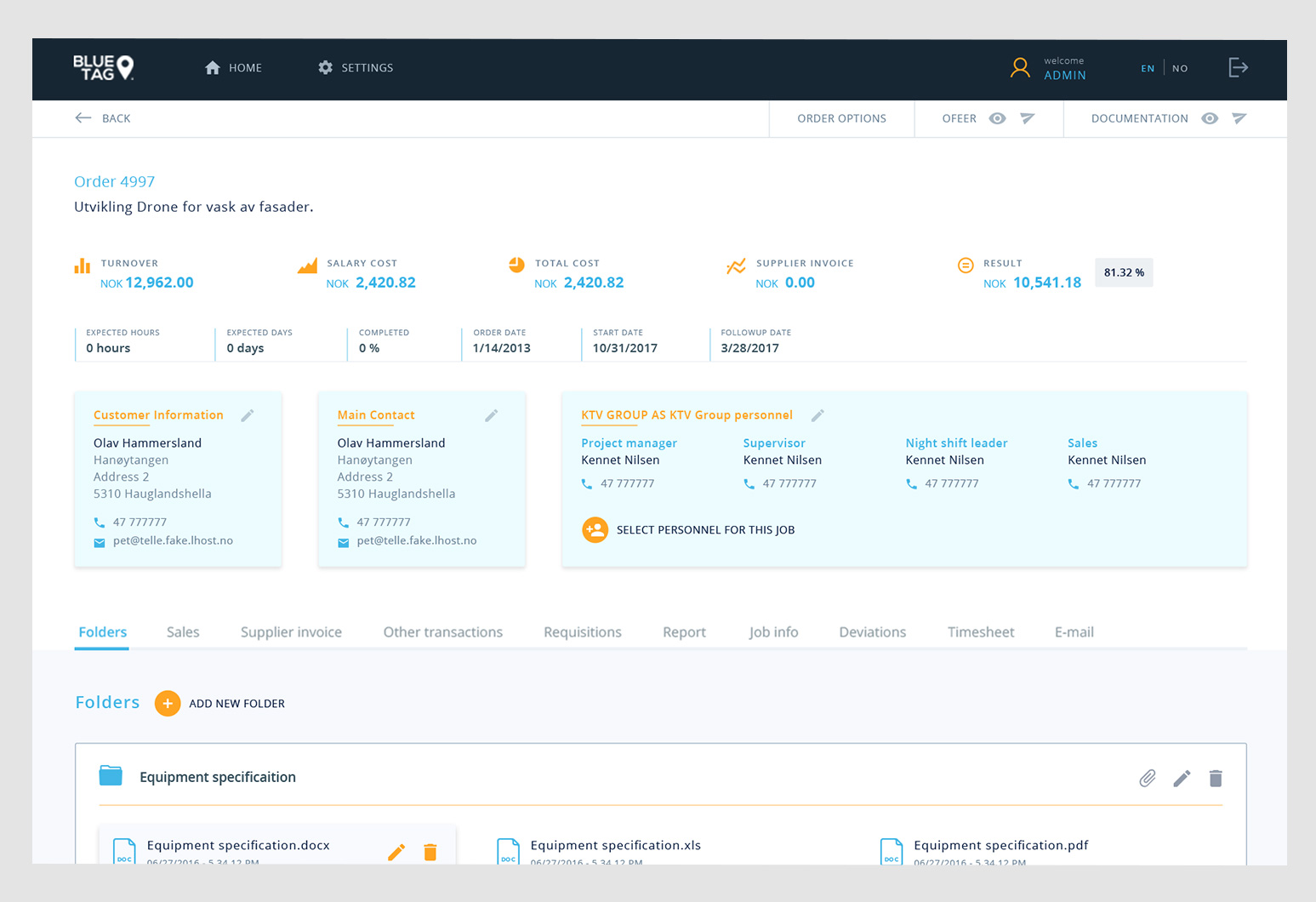1316x902 pixels.
Task: Rename Equipment specification.docx with orange pencil
Action: tap(396, 852)
